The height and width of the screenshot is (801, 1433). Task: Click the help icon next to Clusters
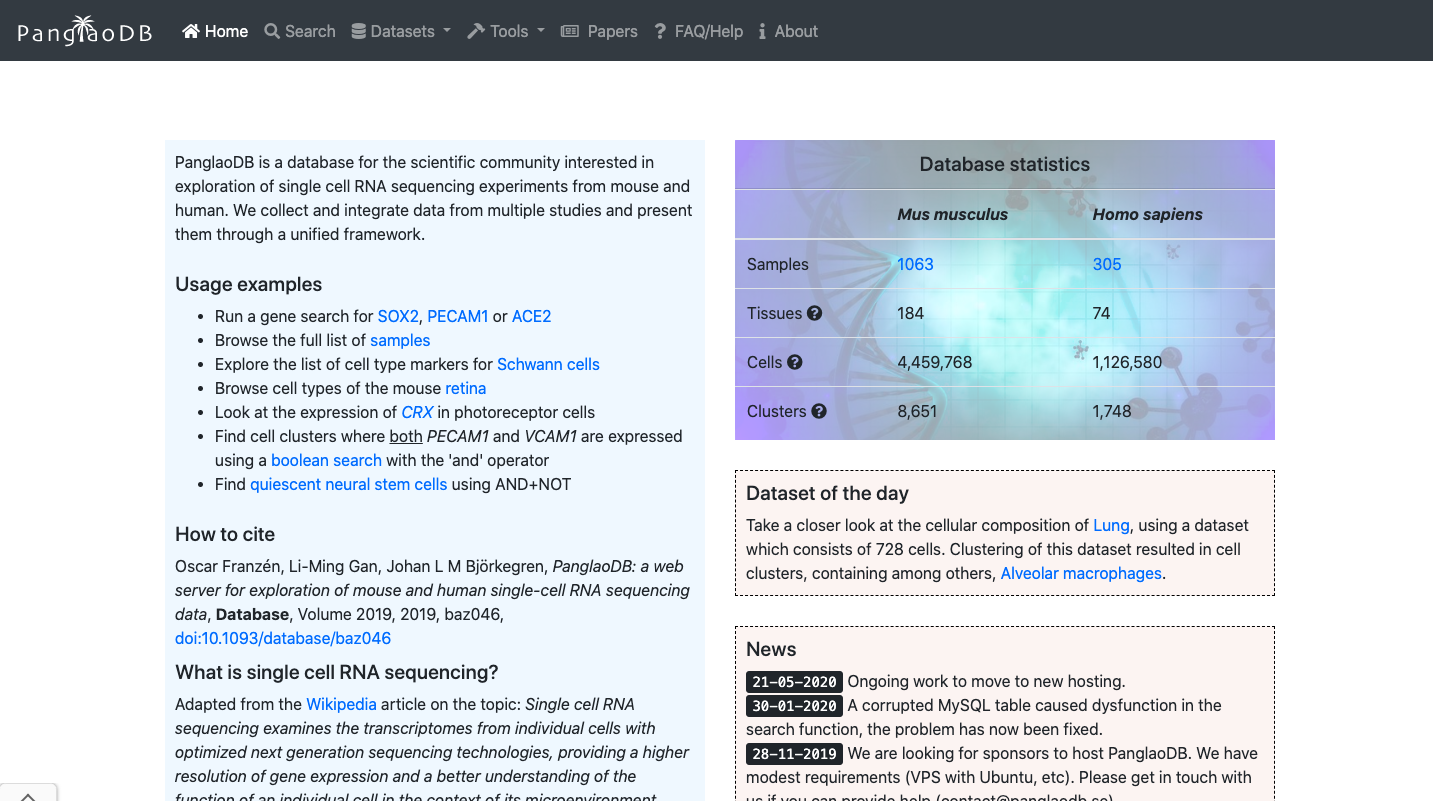pos(819,411)
